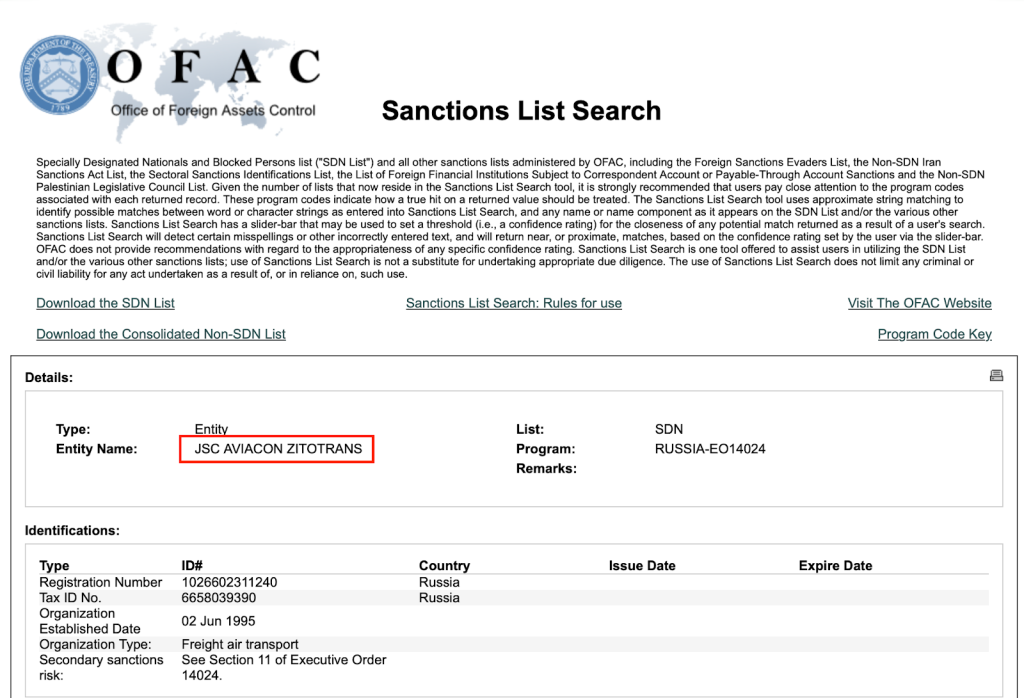Click registration number 1026602311240
Screen dimensions: 1024x698
point(229,582)
